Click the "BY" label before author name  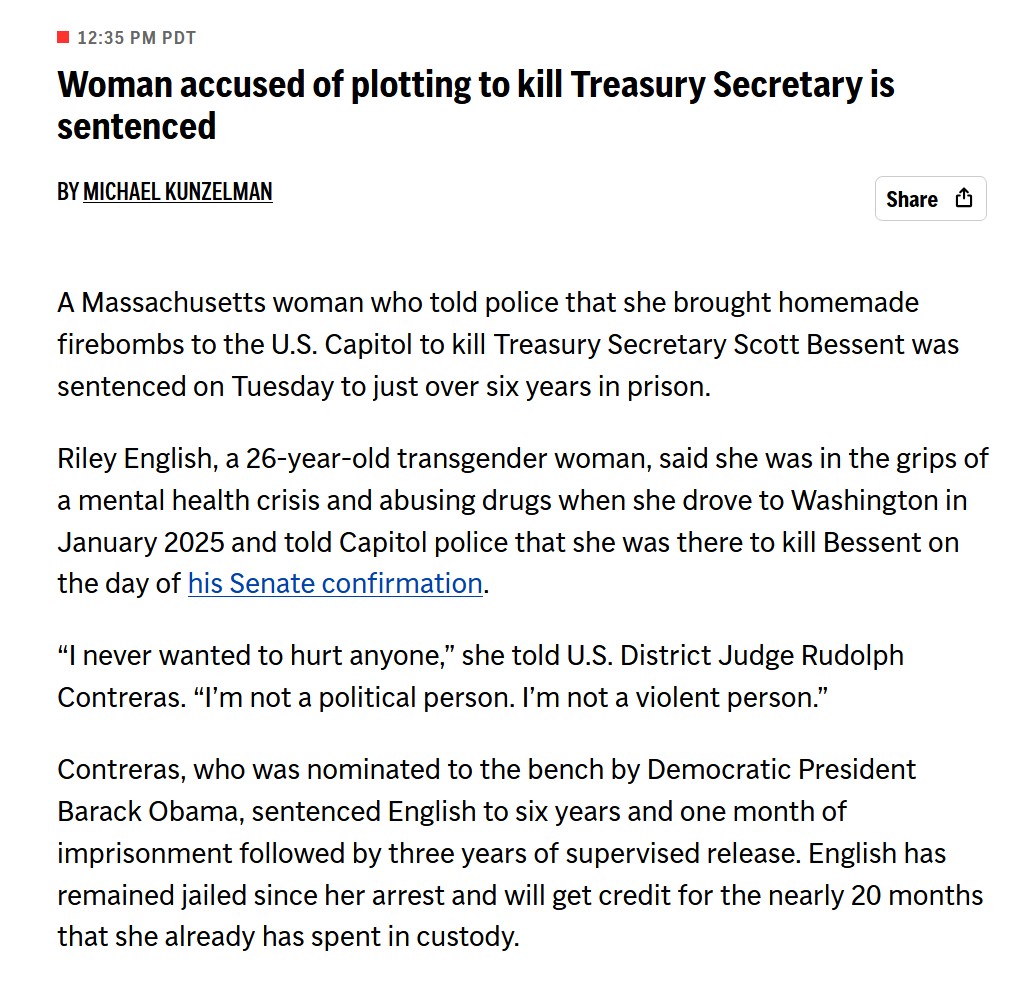[x=68, y=192]
